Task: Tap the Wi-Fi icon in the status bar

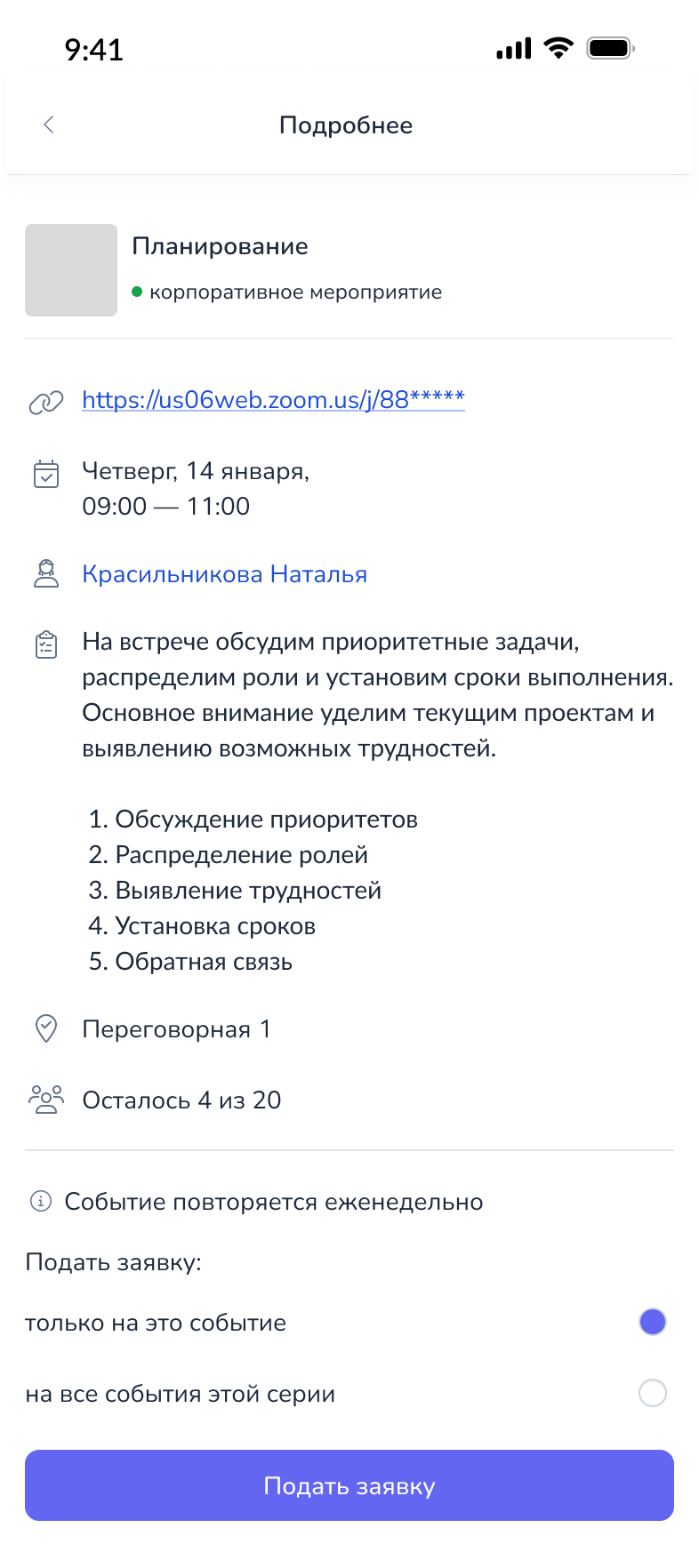Action: tap(558, 48)
